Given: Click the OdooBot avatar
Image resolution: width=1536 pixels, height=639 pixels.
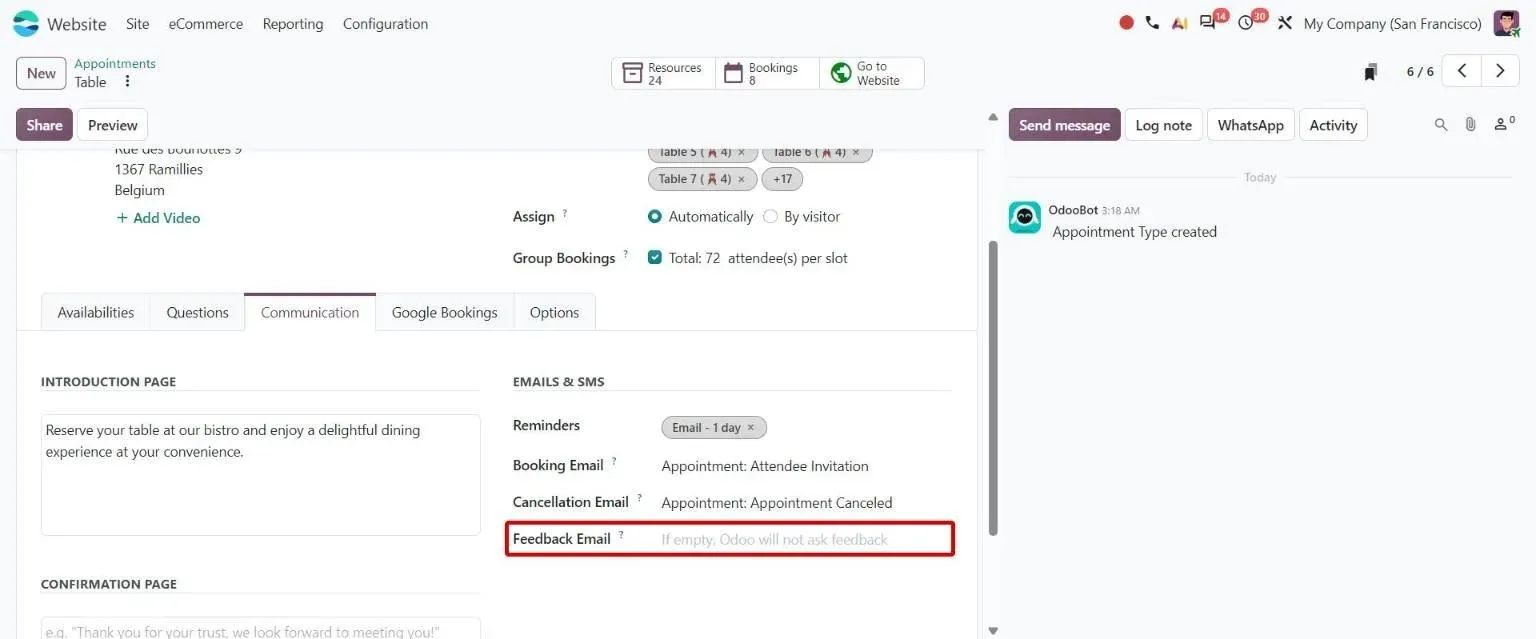Looking at the screenshot, I should tap(1025, 217).
